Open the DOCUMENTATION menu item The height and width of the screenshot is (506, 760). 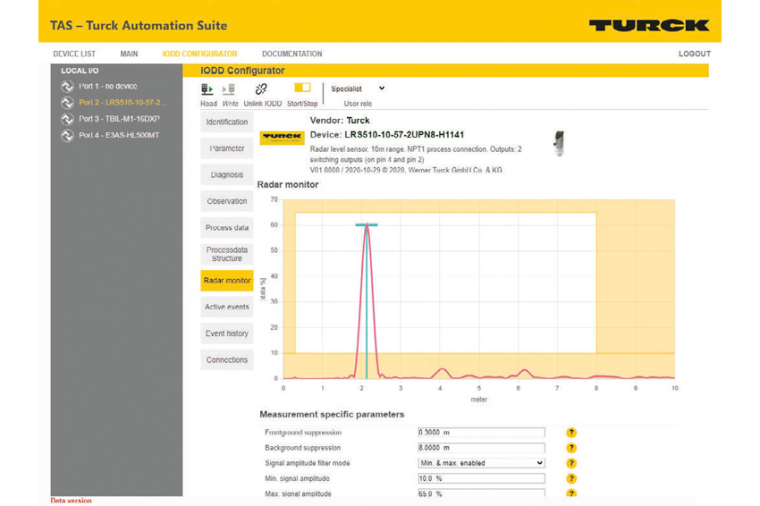(292, 54)
